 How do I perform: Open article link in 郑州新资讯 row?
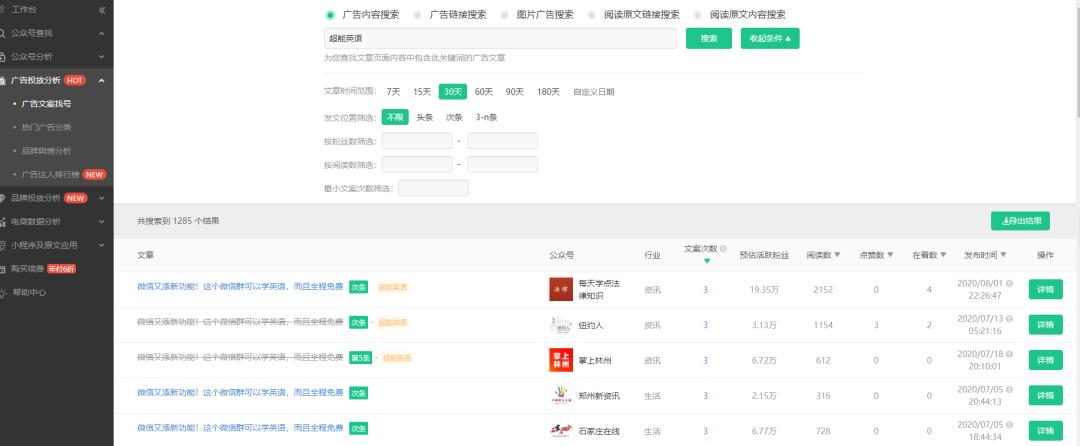(x=240, y=392)
